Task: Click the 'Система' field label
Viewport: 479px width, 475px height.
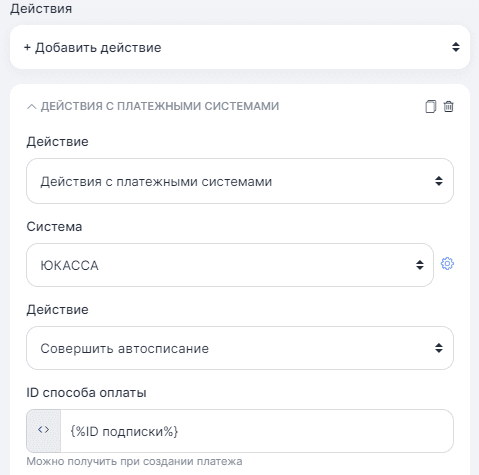Action: pyautogui.click(x=54, y=227)
